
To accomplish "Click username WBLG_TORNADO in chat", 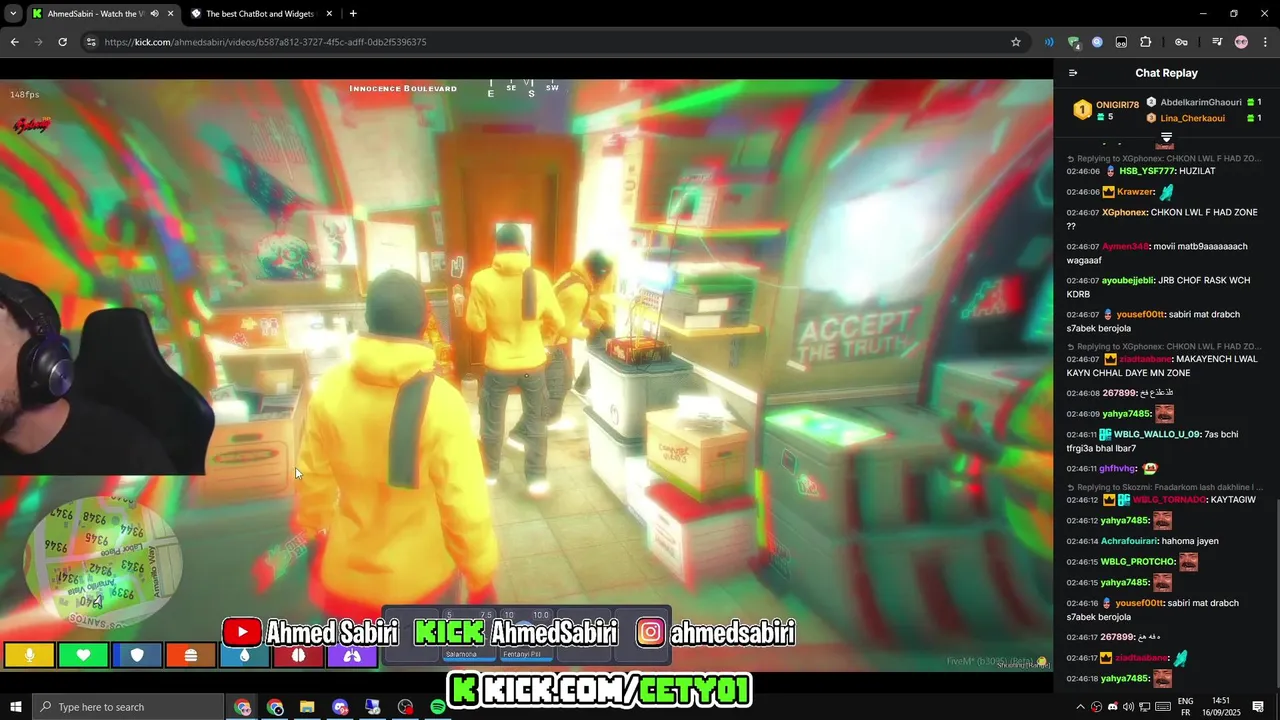I will click(x=1168, y=500).
